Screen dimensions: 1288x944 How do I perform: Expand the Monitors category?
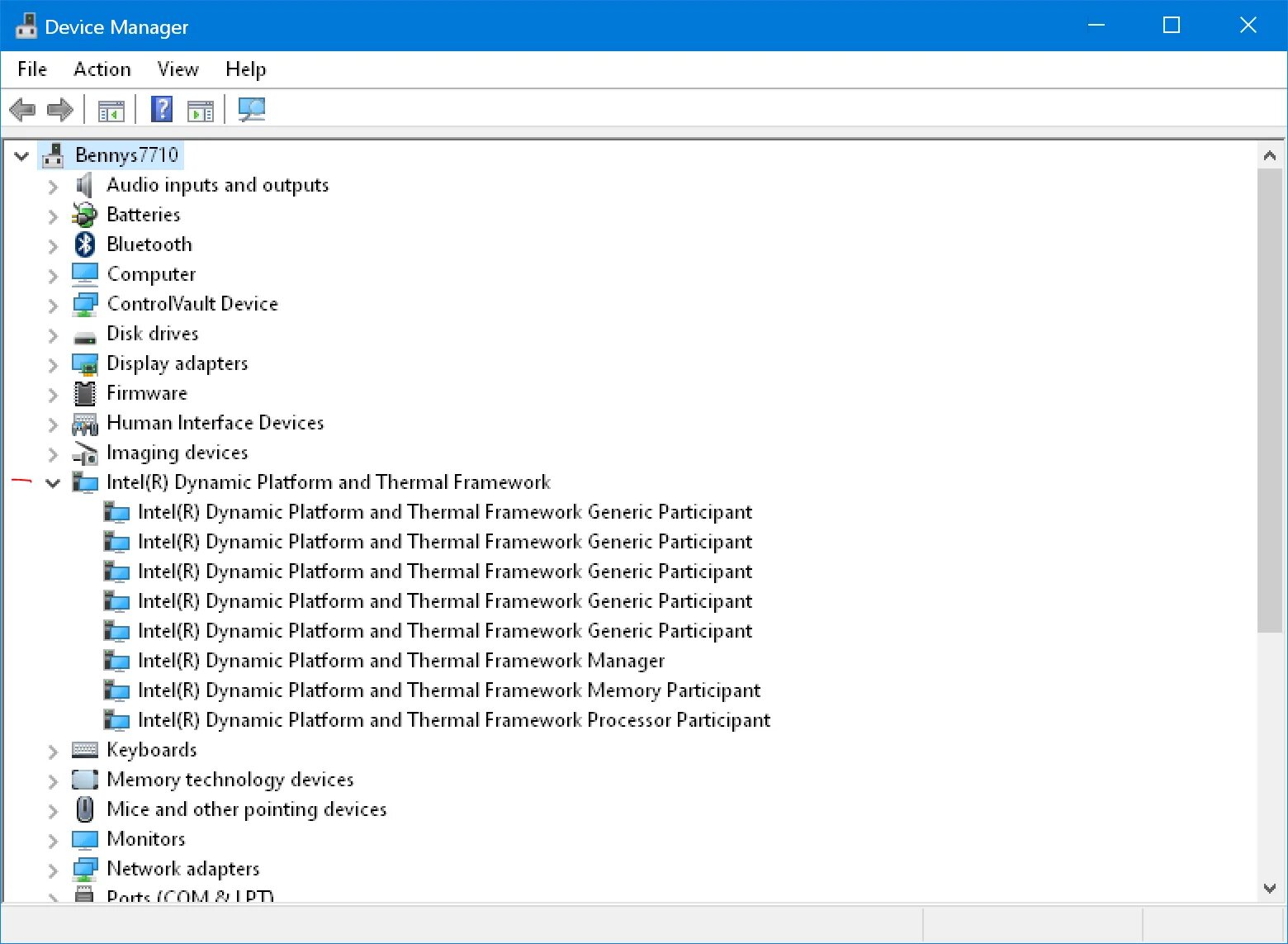[53, 841]
